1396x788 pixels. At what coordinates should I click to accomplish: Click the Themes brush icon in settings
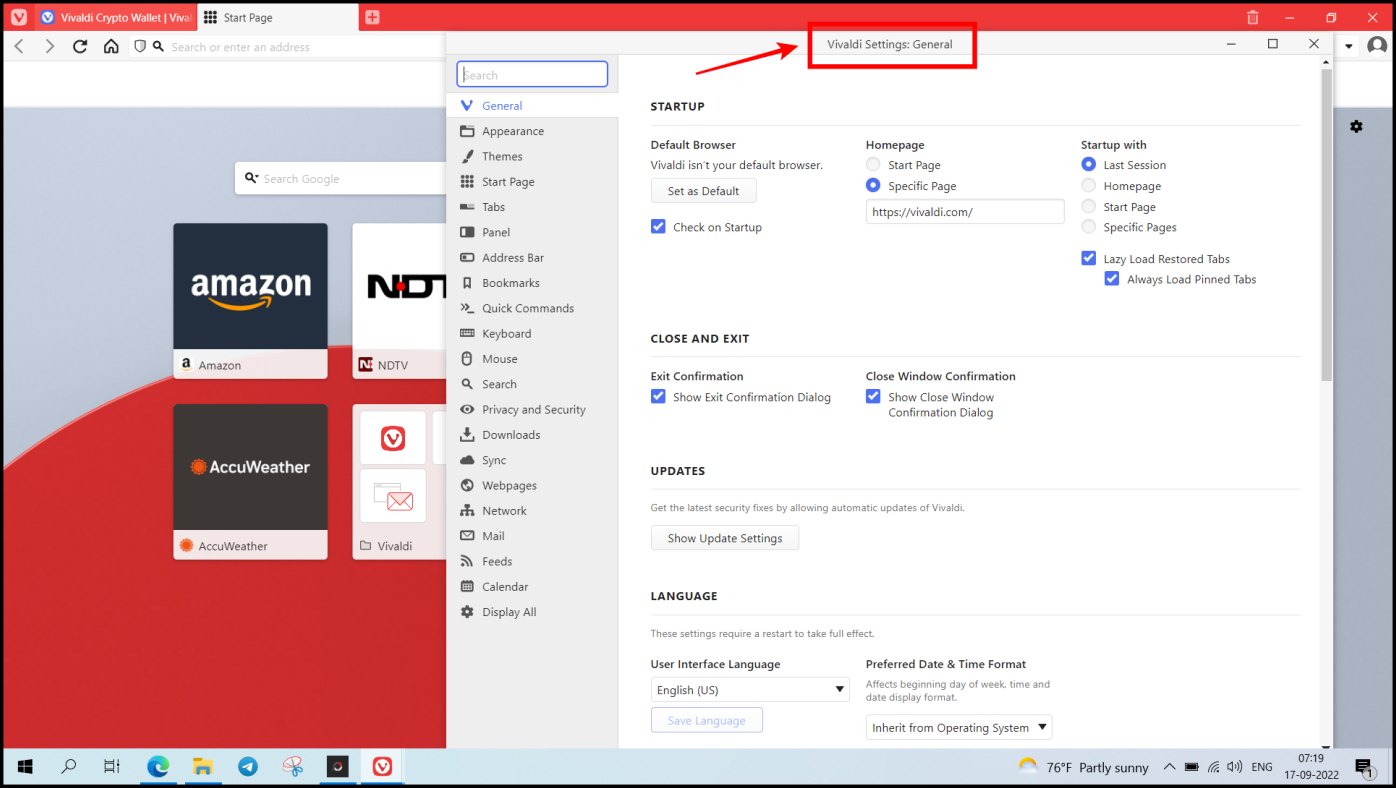click(x=467, y=156)
